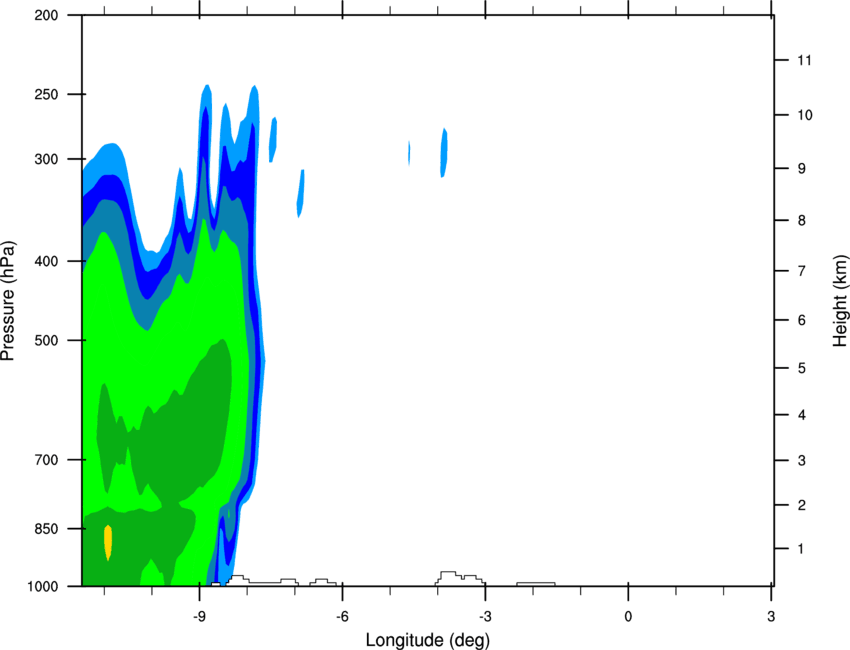Click the 'Pressure (hPa)' axis title
Viewport: 850px width, 650px height.
click(8, 300)
